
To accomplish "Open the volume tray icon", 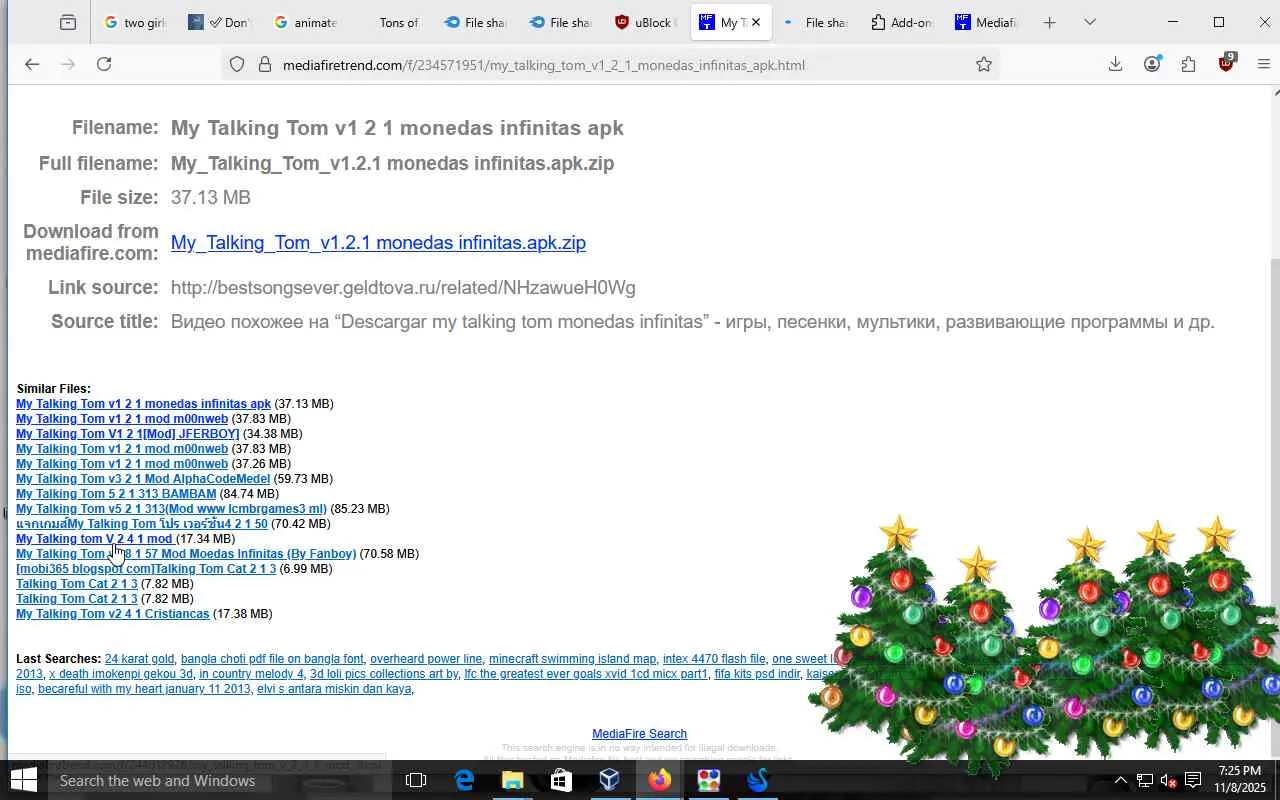I will (1168, 781).
